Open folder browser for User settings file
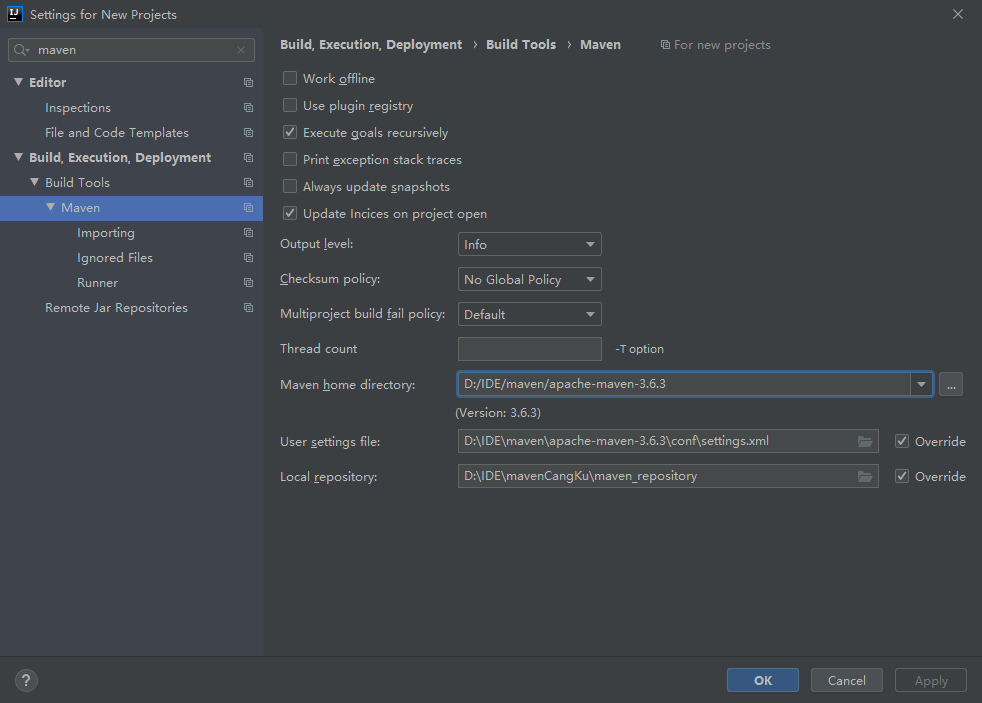 865,441
